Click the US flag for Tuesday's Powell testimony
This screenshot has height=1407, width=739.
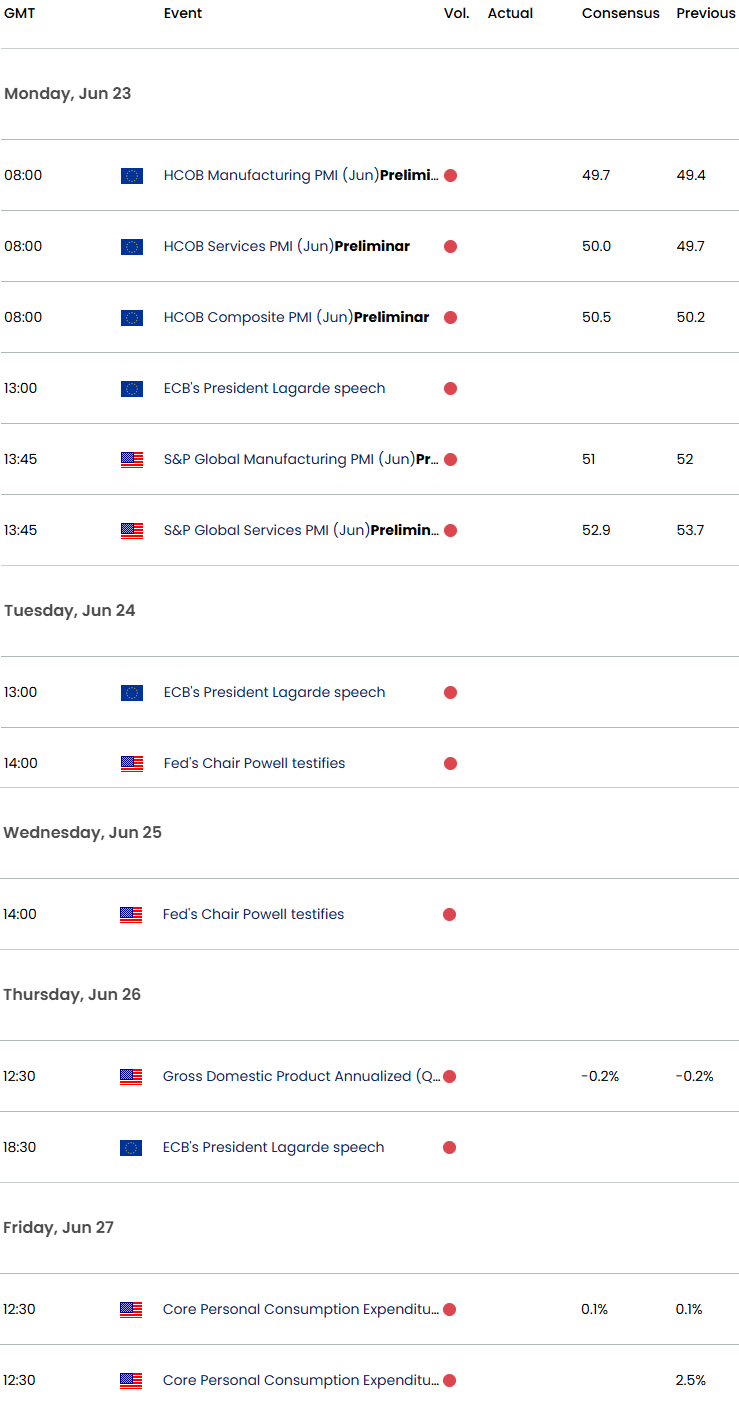point(131,764)
